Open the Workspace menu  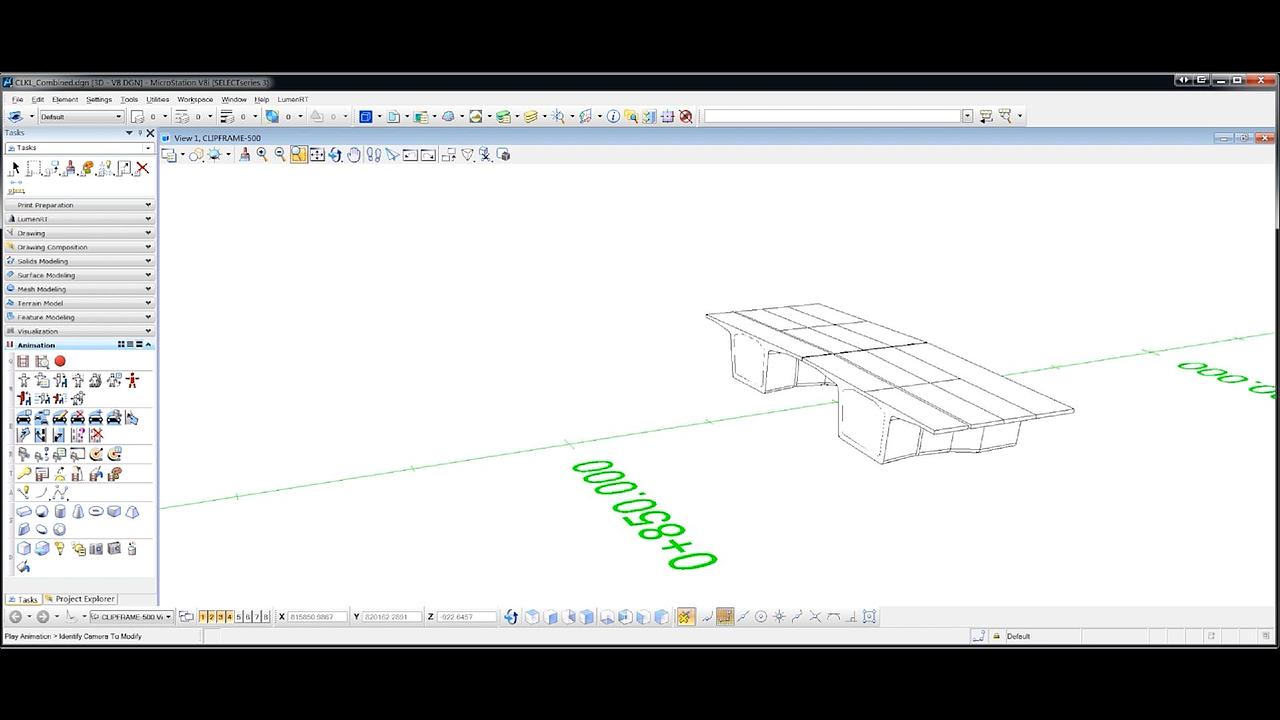tap(195, 100)
